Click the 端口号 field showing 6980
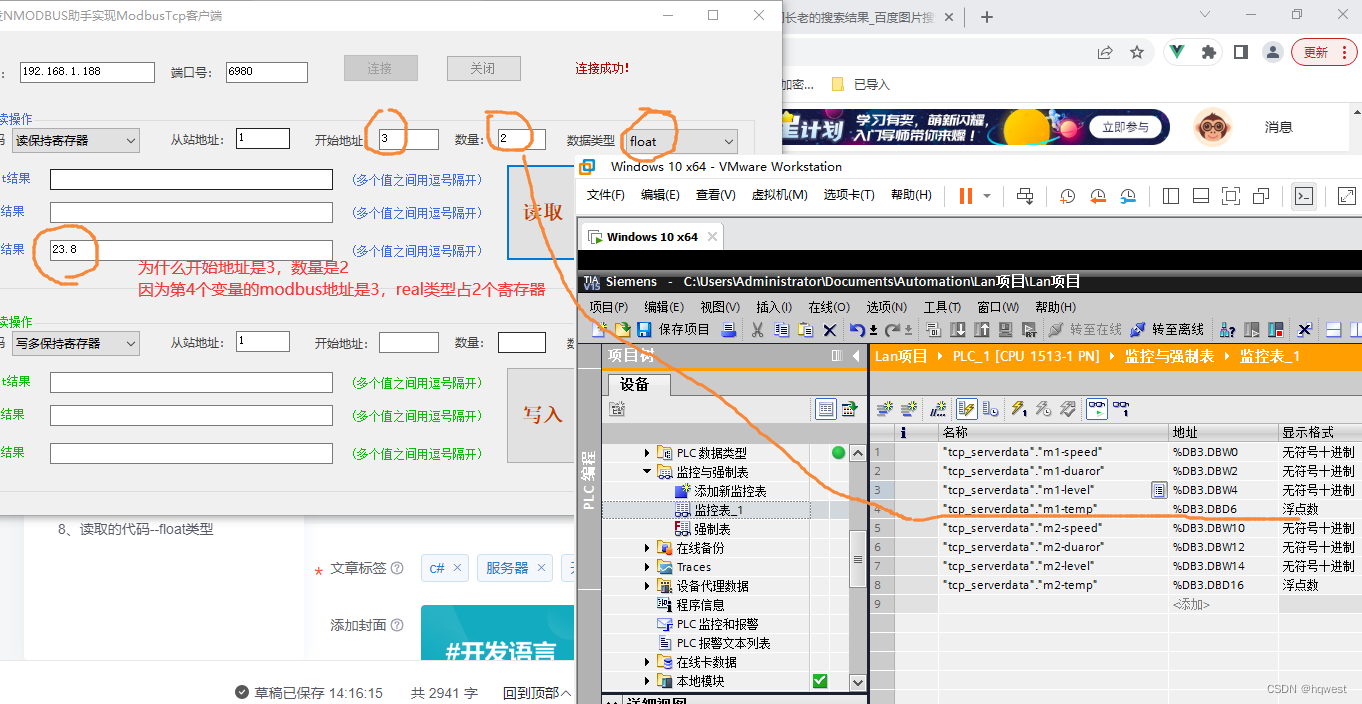Image resolution: width=1362 pixels, height=704 pixels. 266,72
